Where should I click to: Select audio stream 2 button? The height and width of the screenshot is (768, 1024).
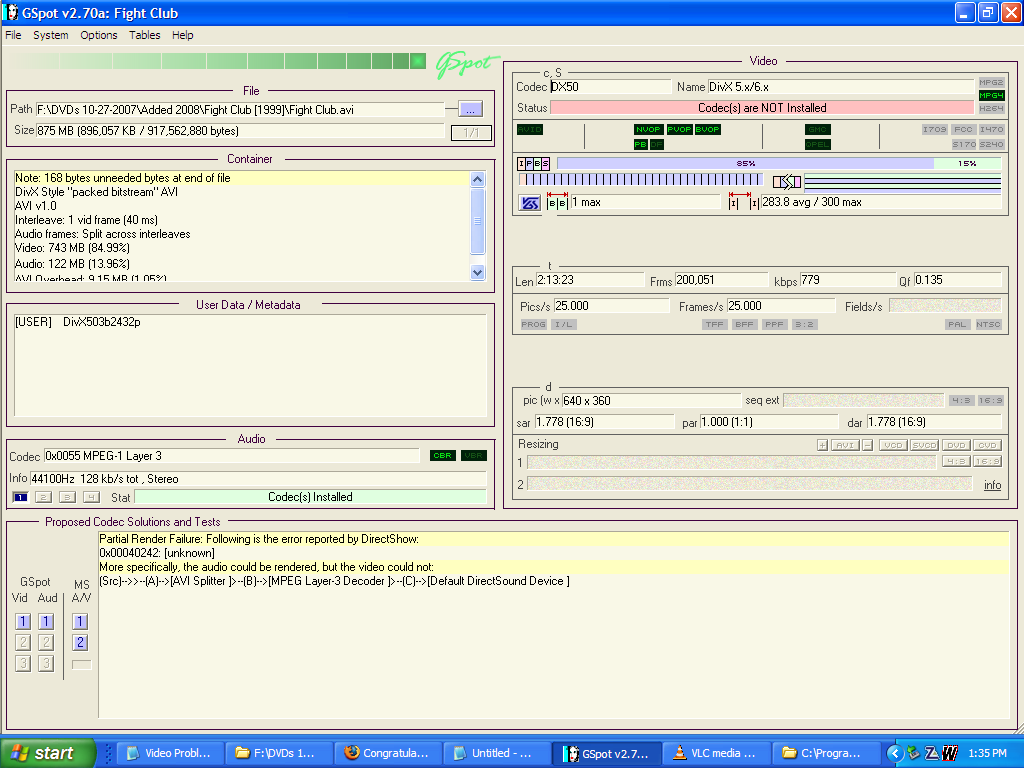(x=43, y=498)
